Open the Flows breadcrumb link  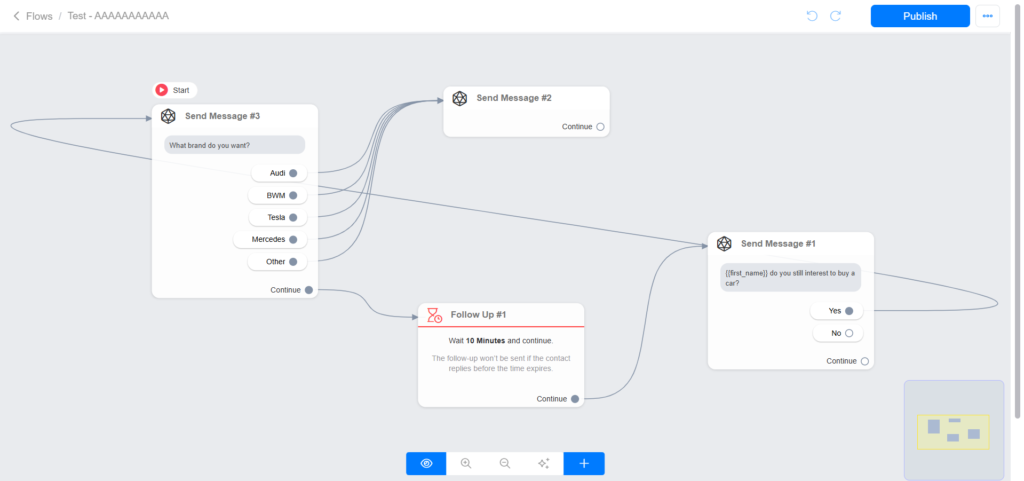click(x=39, y=16)
